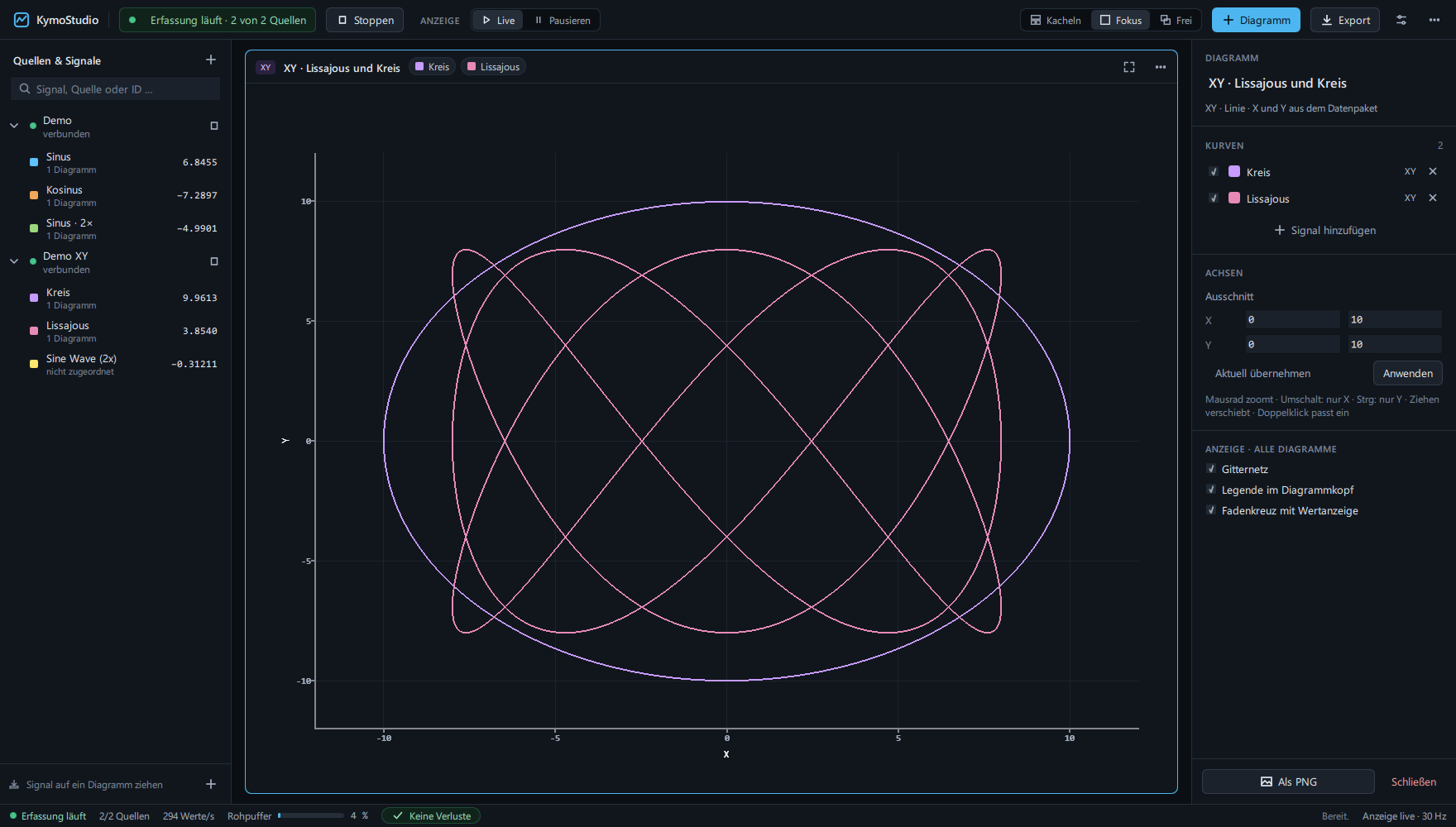Pause the live display
Viewport: 1456px width, 827px height.
pyautogui.click(x=562, y=20)
